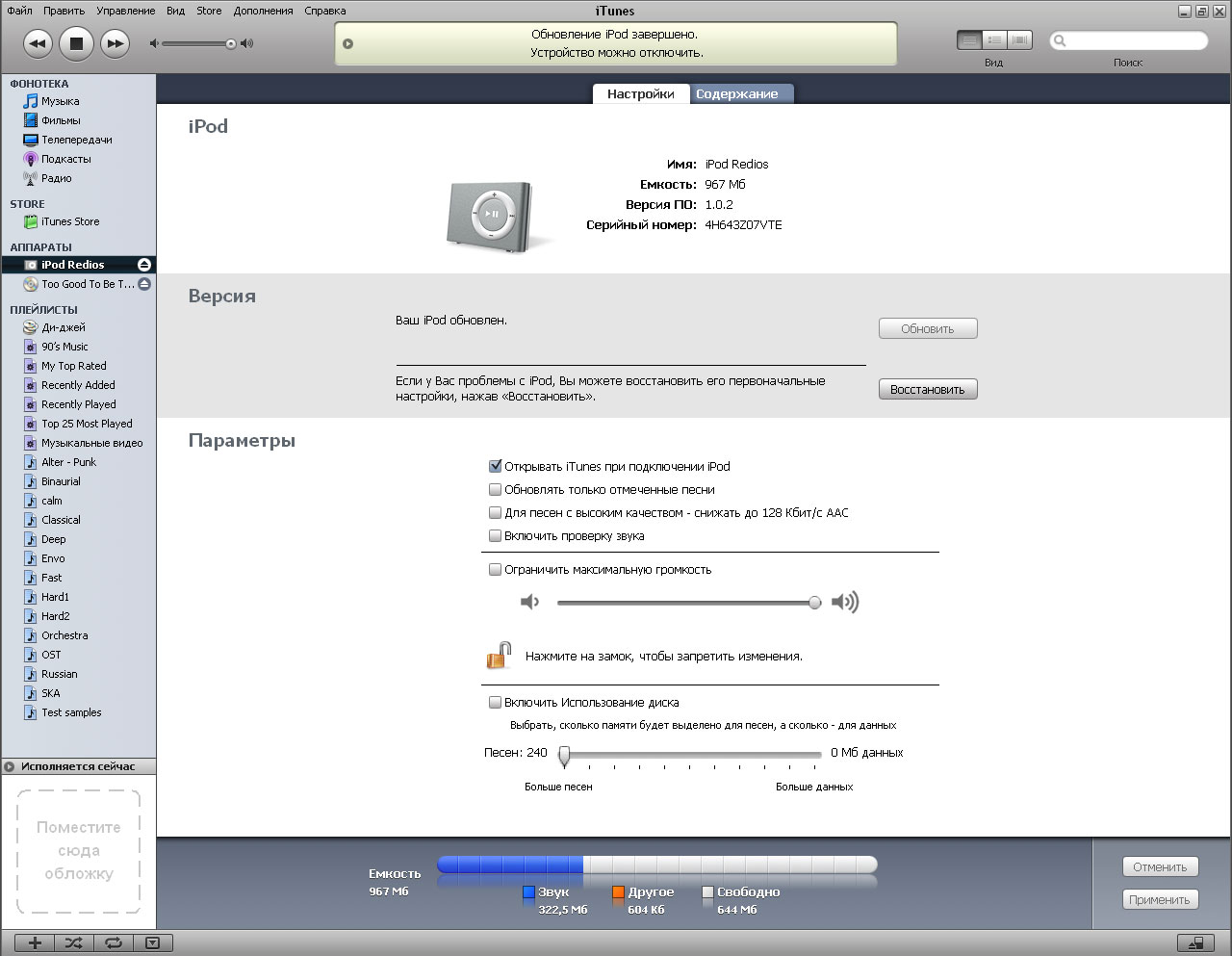The height and width of the screenshot is (956, 1232).
Task: Eject the Too Good To Be T… disc
Action: pyautogui.click(x=144, y=284)
